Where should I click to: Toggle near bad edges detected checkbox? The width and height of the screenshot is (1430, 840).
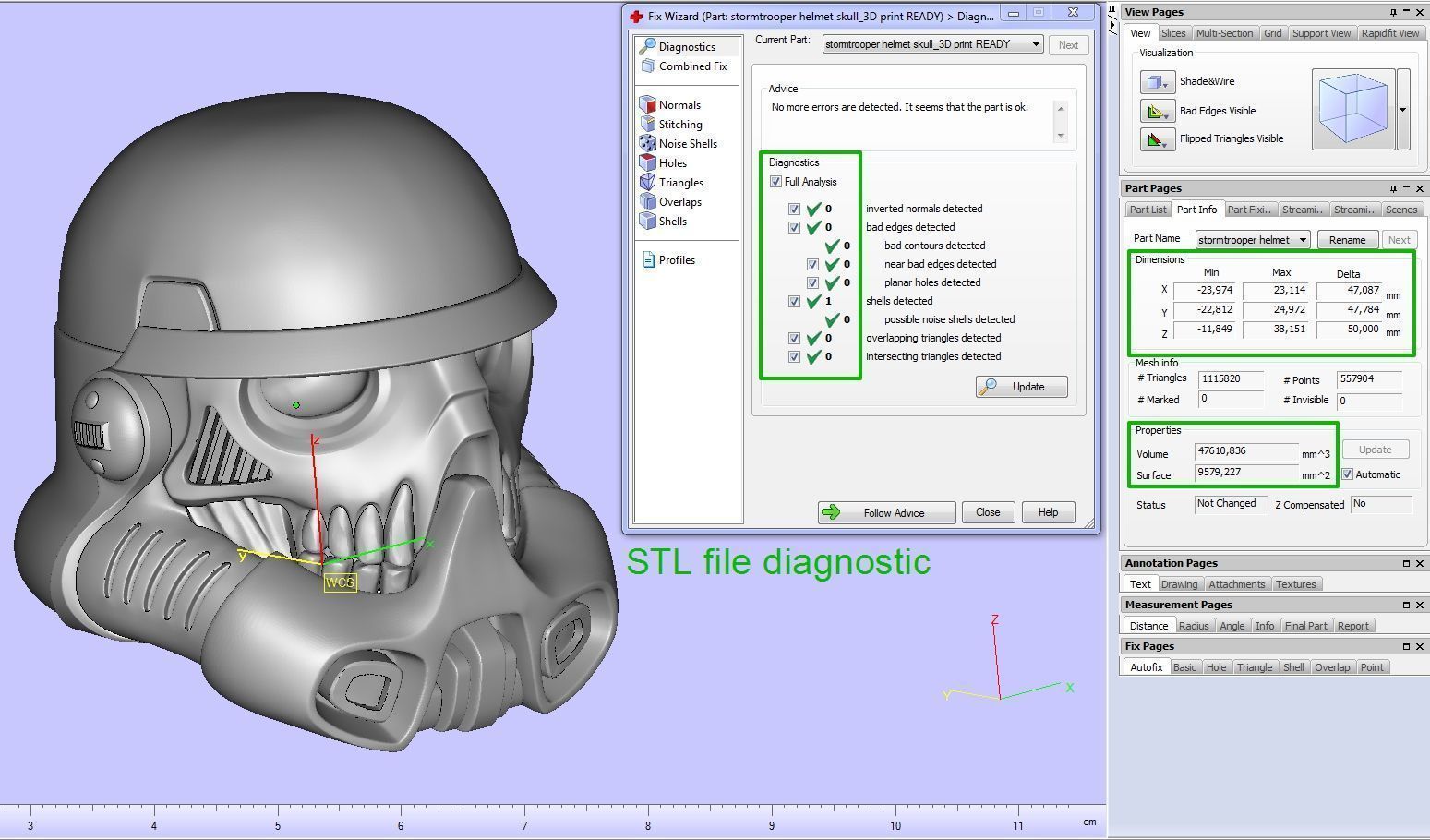(812, 264)
